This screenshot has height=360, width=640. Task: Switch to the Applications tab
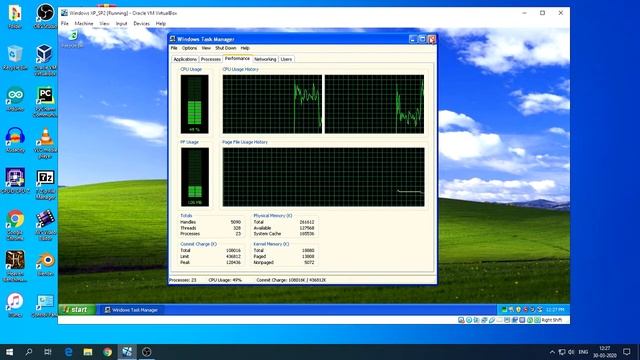(185, 59)
